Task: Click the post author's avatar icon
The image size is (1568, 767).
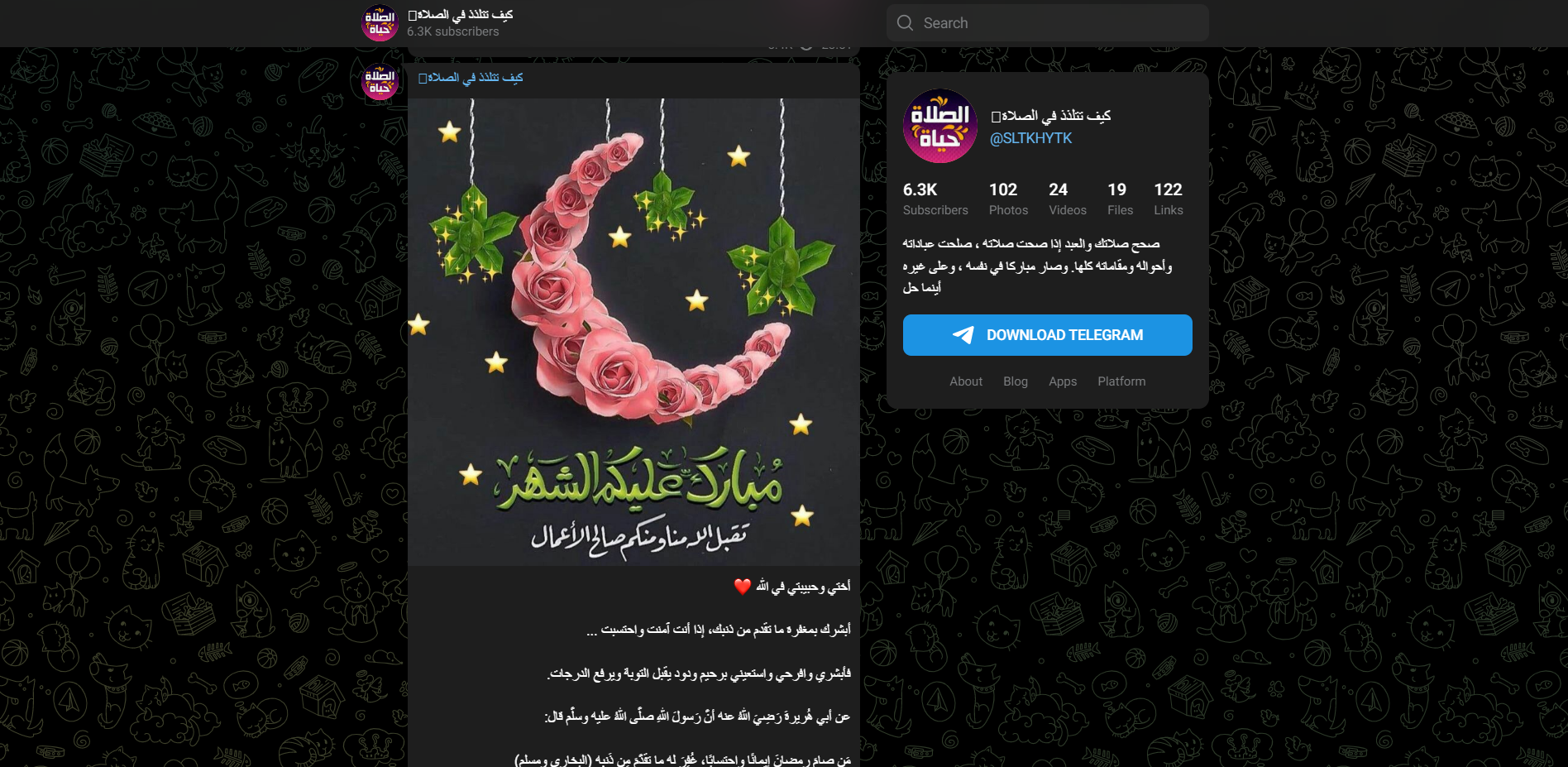Action: 380,82
